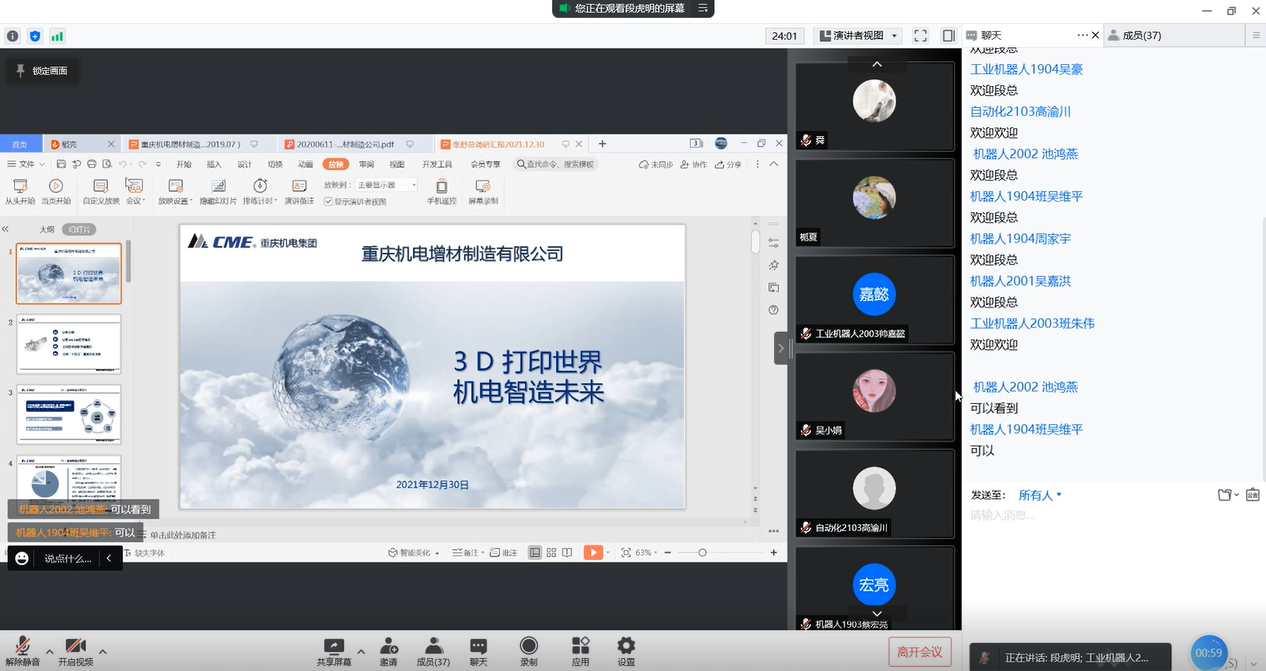1266x671 pixels.
Task: Select 嘉懿 participant video tile
Action: pos(874,301)
